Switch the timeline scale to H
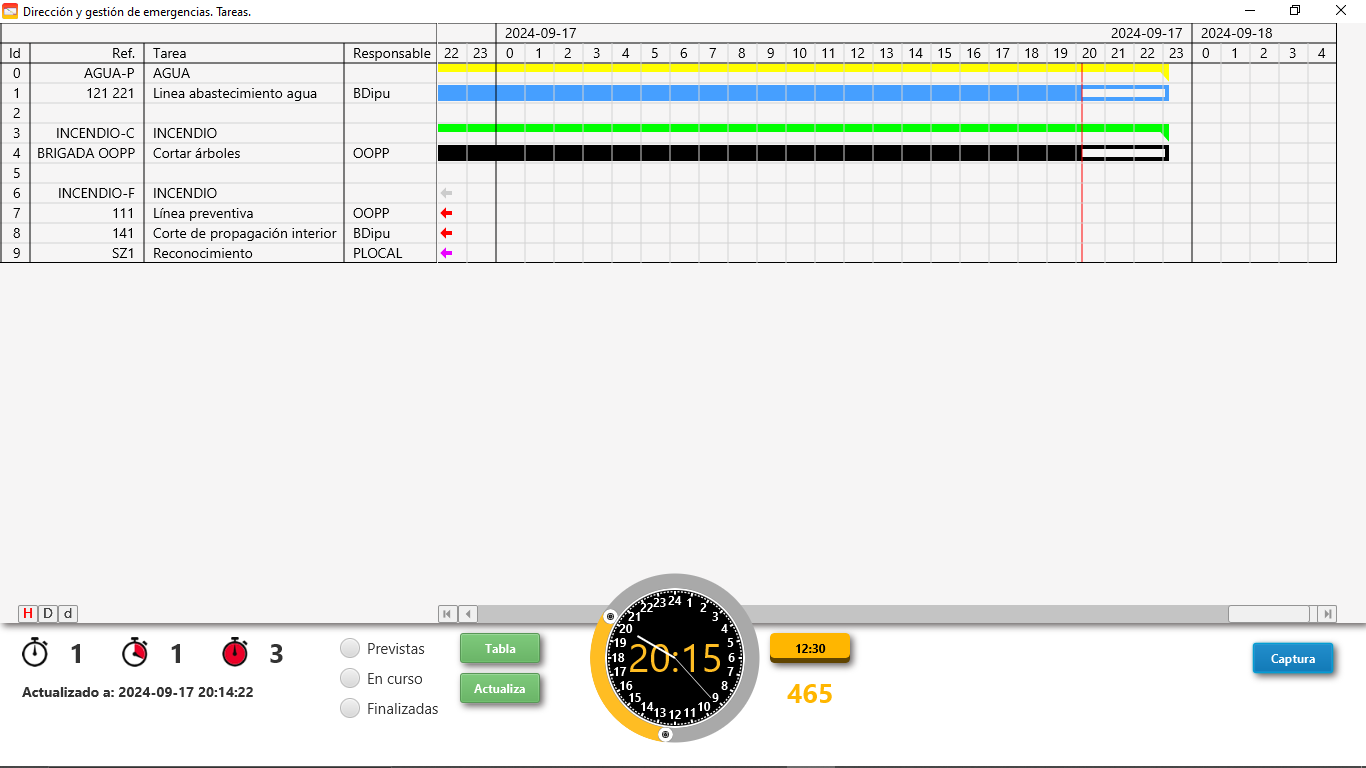 click(28, 614)
